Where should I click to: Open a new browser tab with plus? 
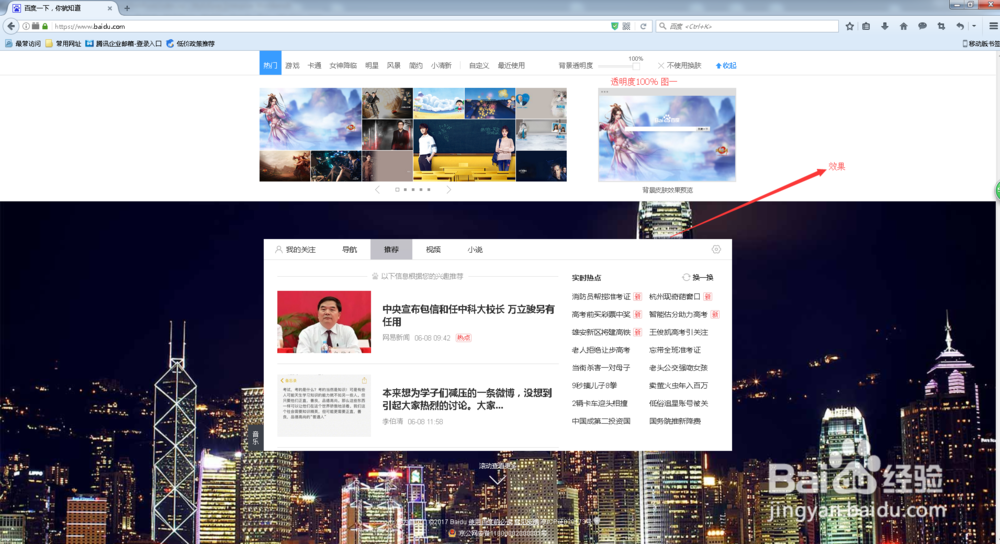(127, 8)
